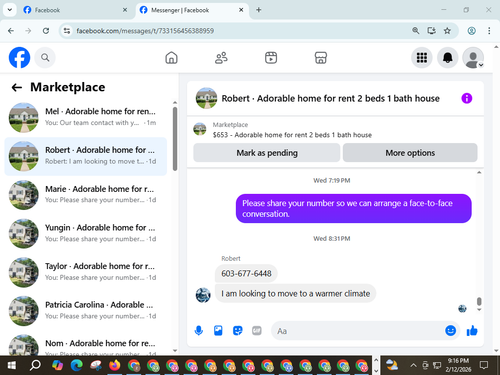The image size is (500, 375).
Task: Reload the page
Action: pos(46,31)
